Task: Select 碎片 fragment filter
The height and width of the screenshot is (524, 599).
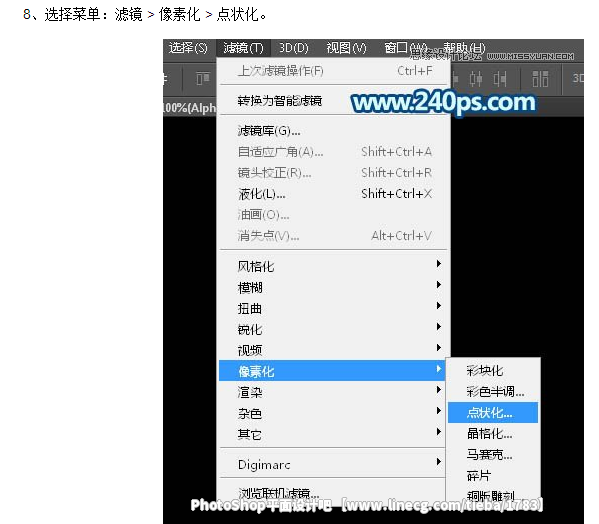Action: [493, 475]
